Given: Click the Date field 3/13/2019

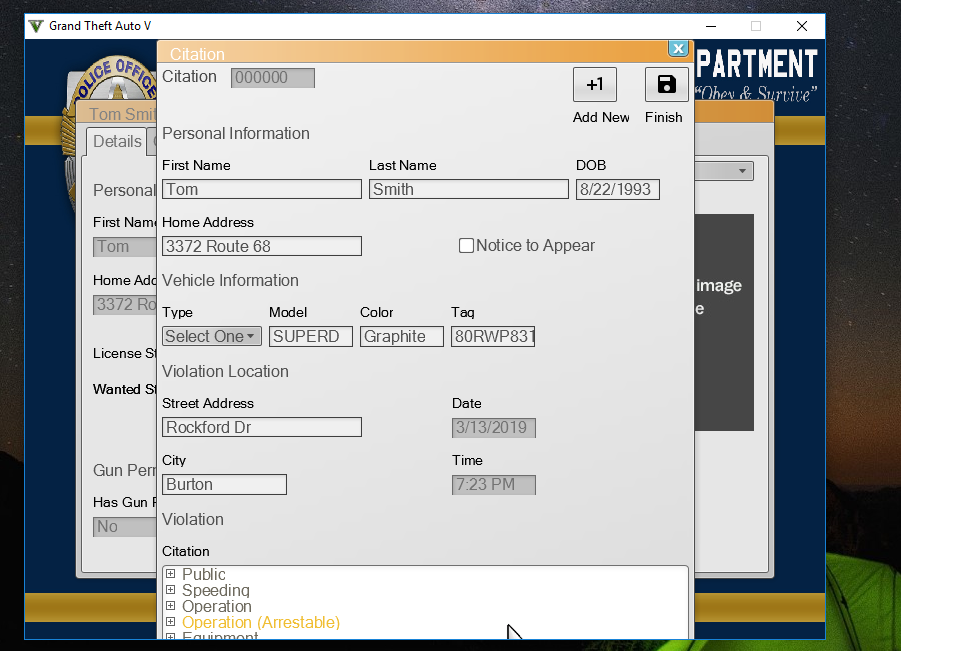Looking at the screenshot, I should (494, 427).
